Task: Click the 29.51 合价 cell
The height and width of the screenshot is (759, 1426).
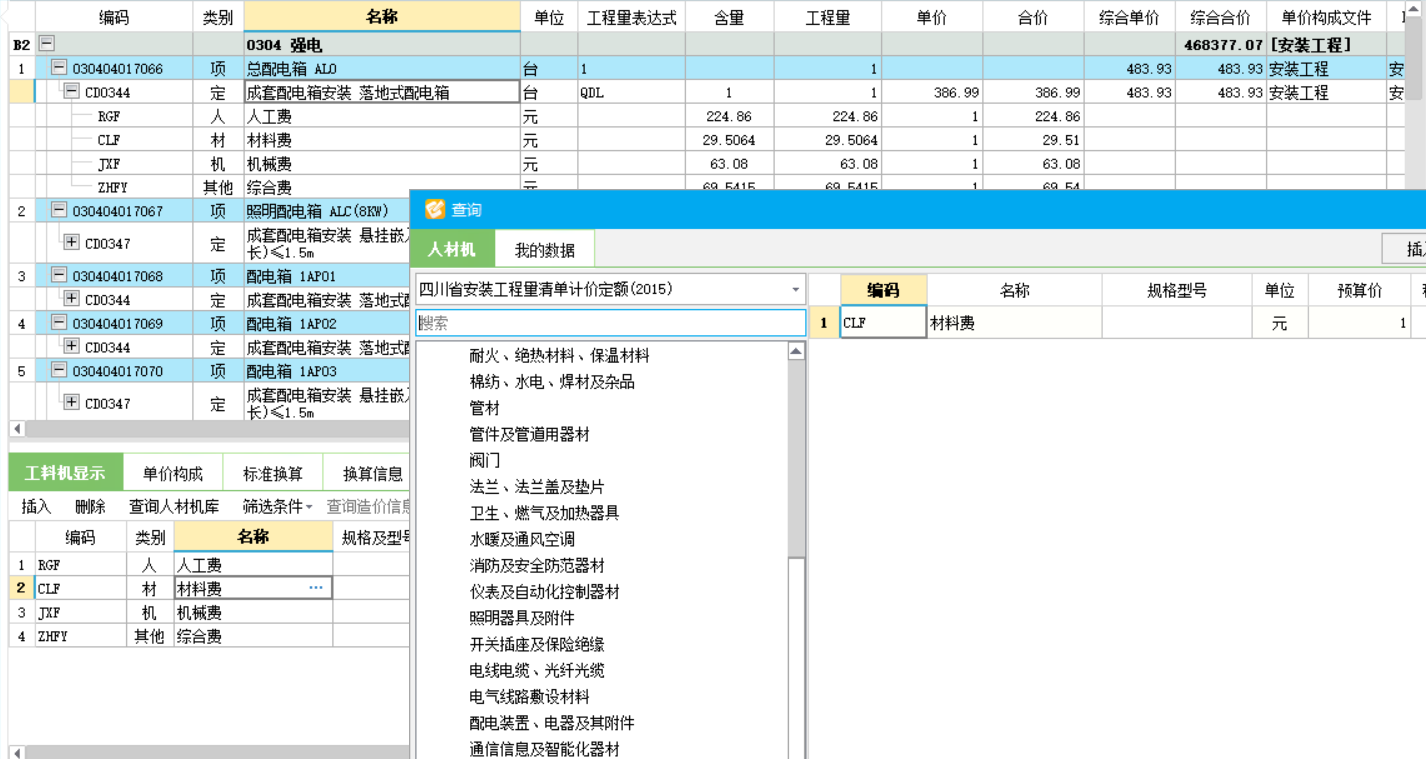Action: [x=1033, y=140]
